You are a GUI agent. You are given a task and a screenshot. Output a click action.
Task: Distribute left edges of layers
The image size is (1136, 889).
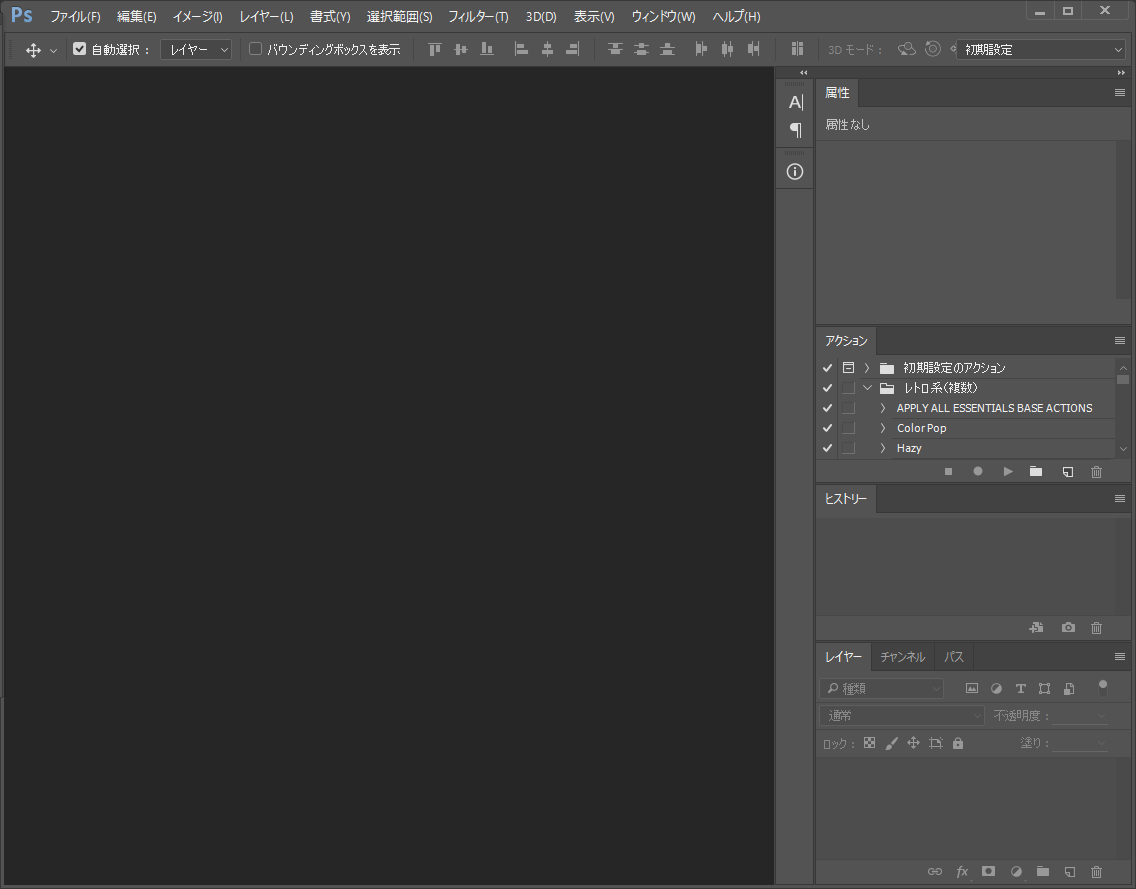pos(701,49)
